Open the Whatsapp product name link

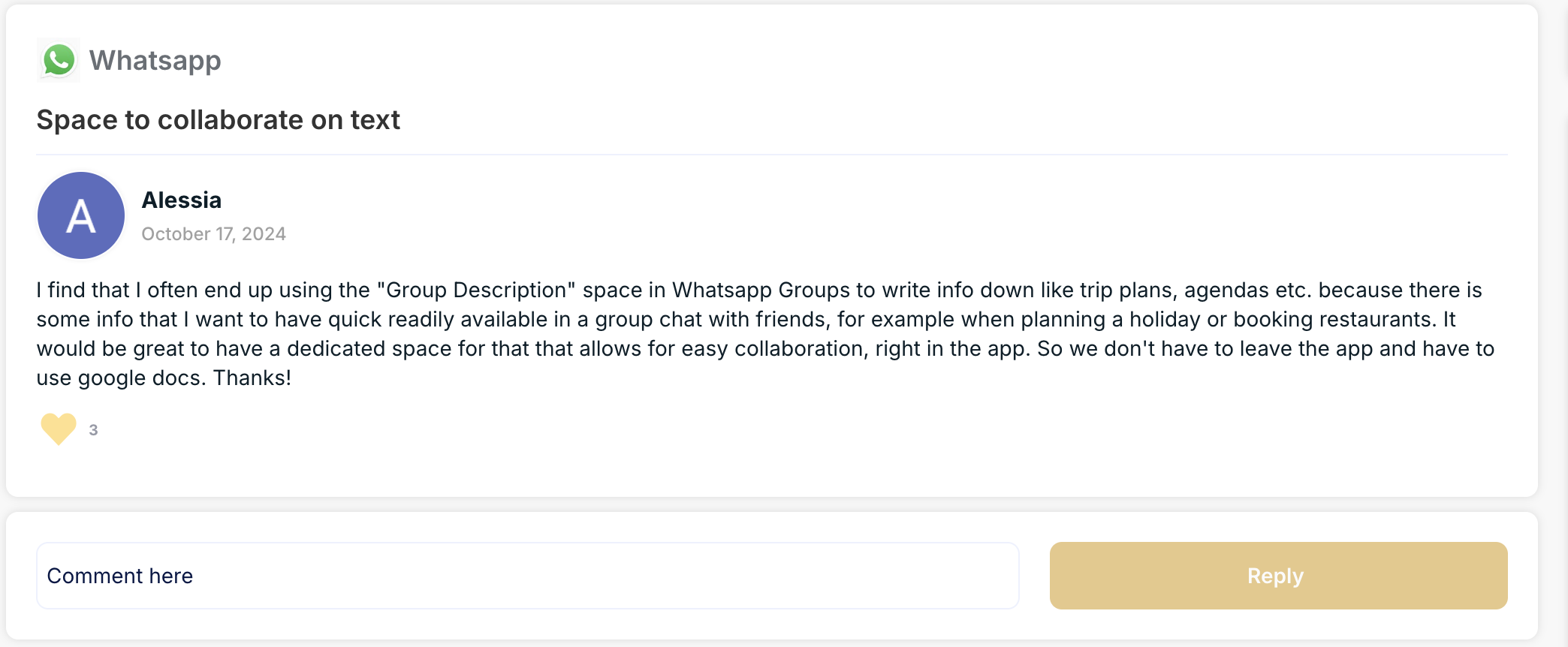click(x=155, y=61)
